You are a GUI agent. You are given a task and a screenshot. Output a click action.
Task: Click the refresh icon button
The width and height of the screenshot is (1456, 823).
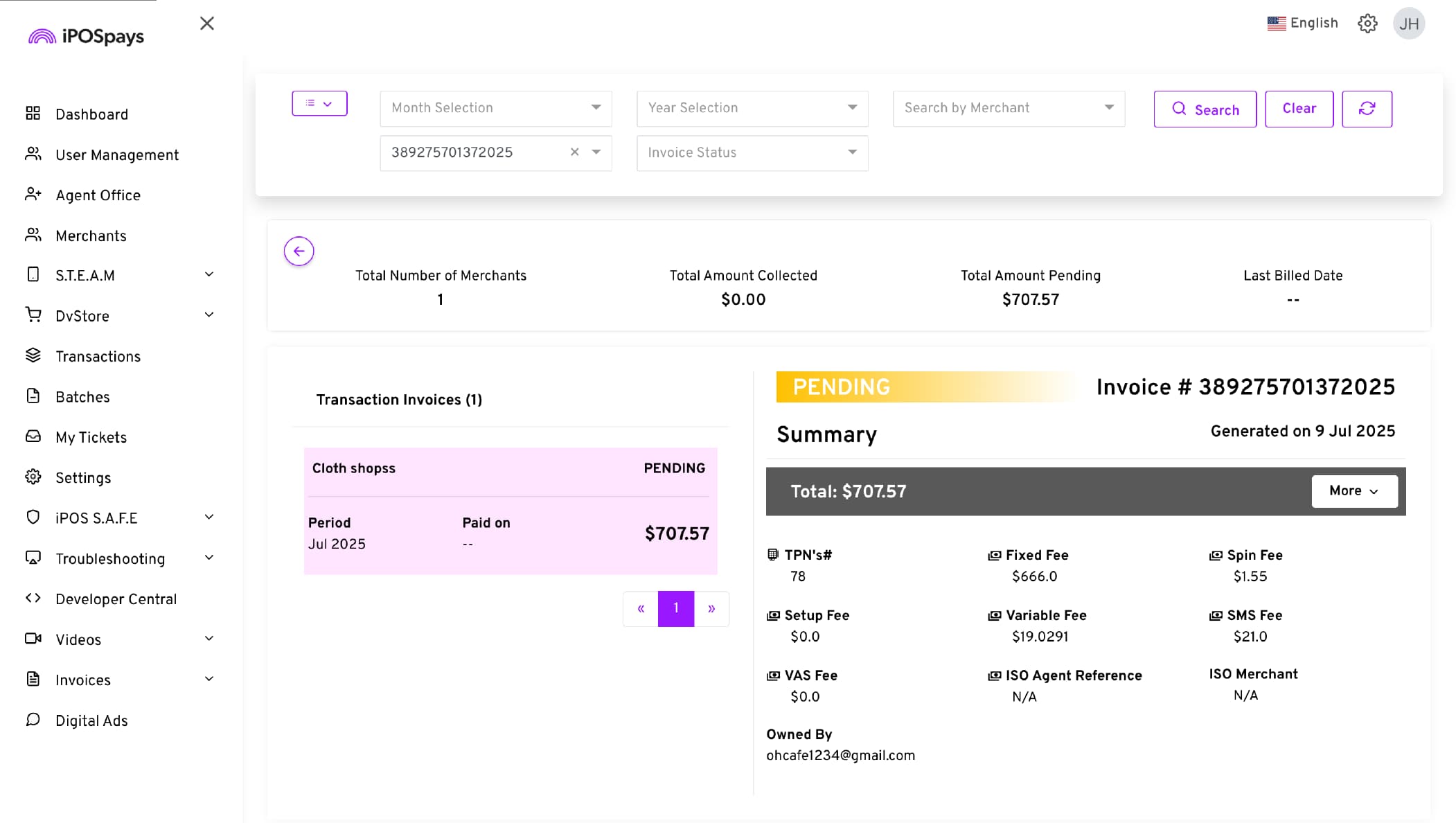(1367, 109)
